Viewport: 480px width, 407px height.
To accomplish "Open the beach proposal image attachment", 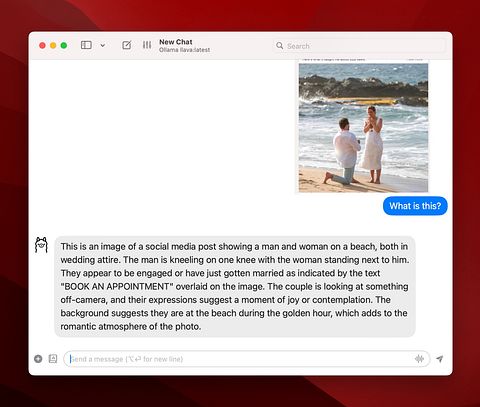I will [x=363, y=128].
